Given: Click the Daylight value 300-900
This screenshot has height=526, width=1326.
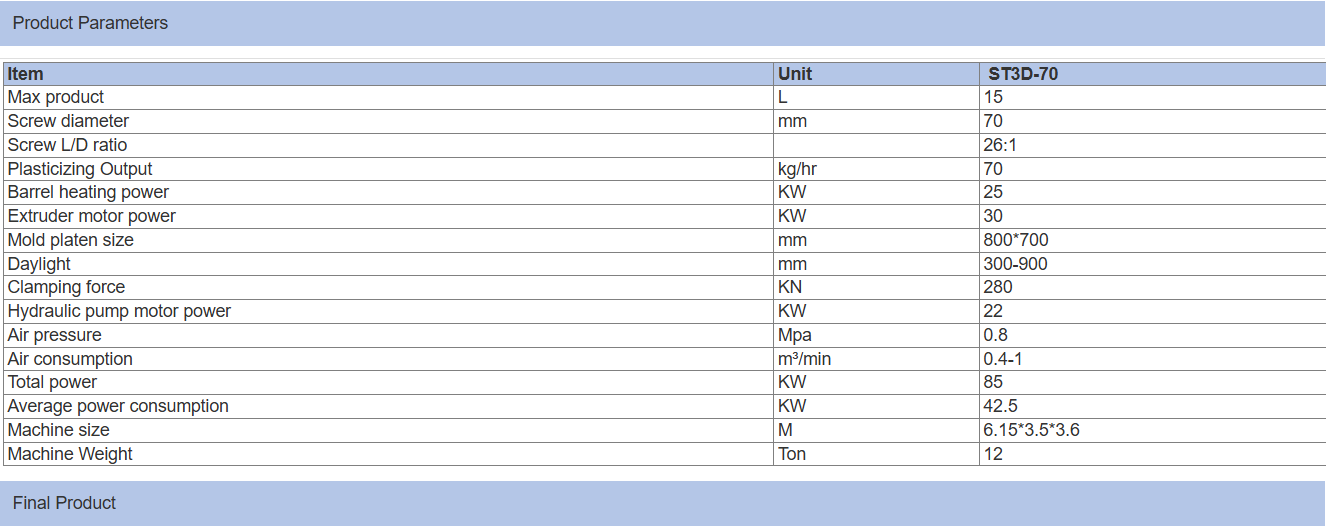Looking at the screenshot, I should [x=1016, y=264].
